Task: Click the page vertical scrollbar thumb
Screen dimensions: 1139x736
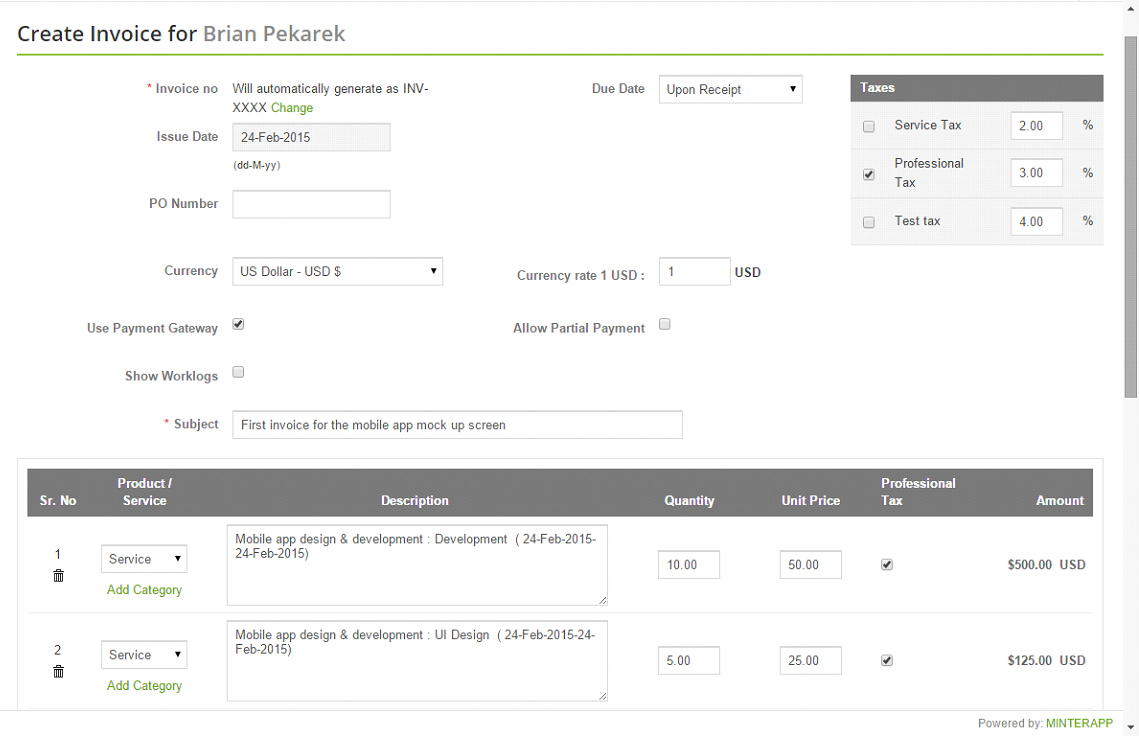Action: 1130,217
